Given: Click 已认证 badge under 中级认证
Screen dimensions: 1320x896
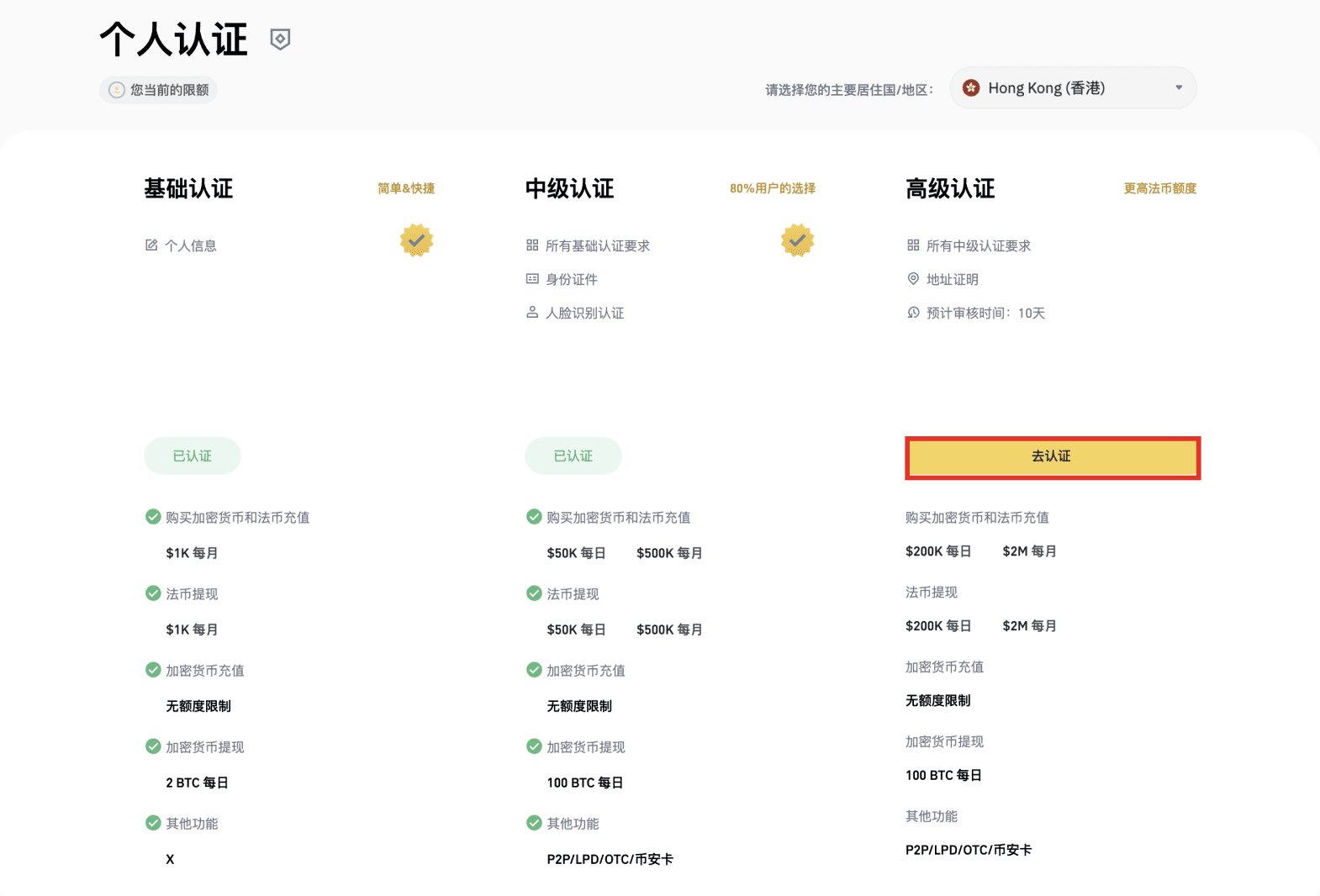Looking at the screenshot, I should (573, 456).
